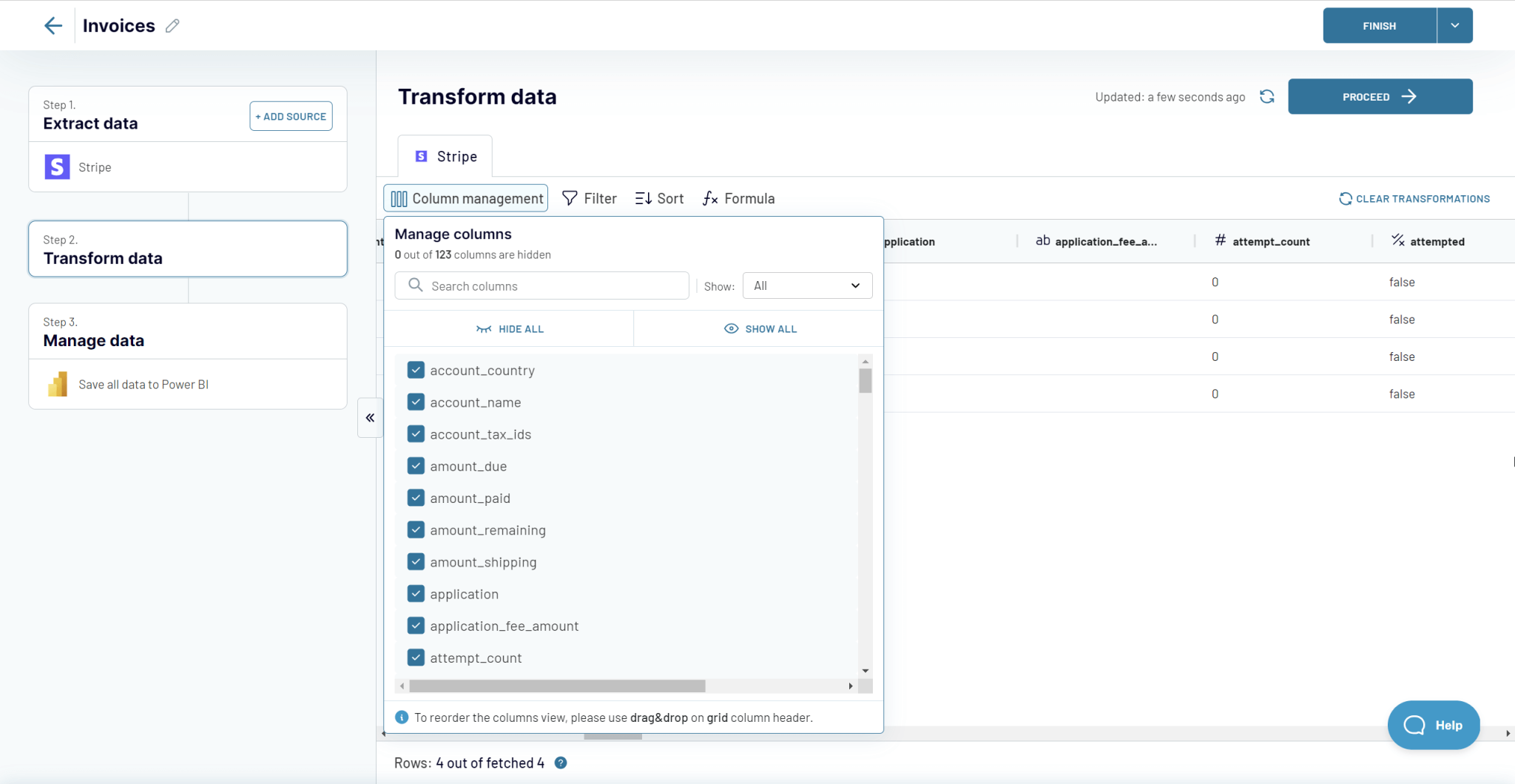Open the Help chat widget

point(1432,725)
